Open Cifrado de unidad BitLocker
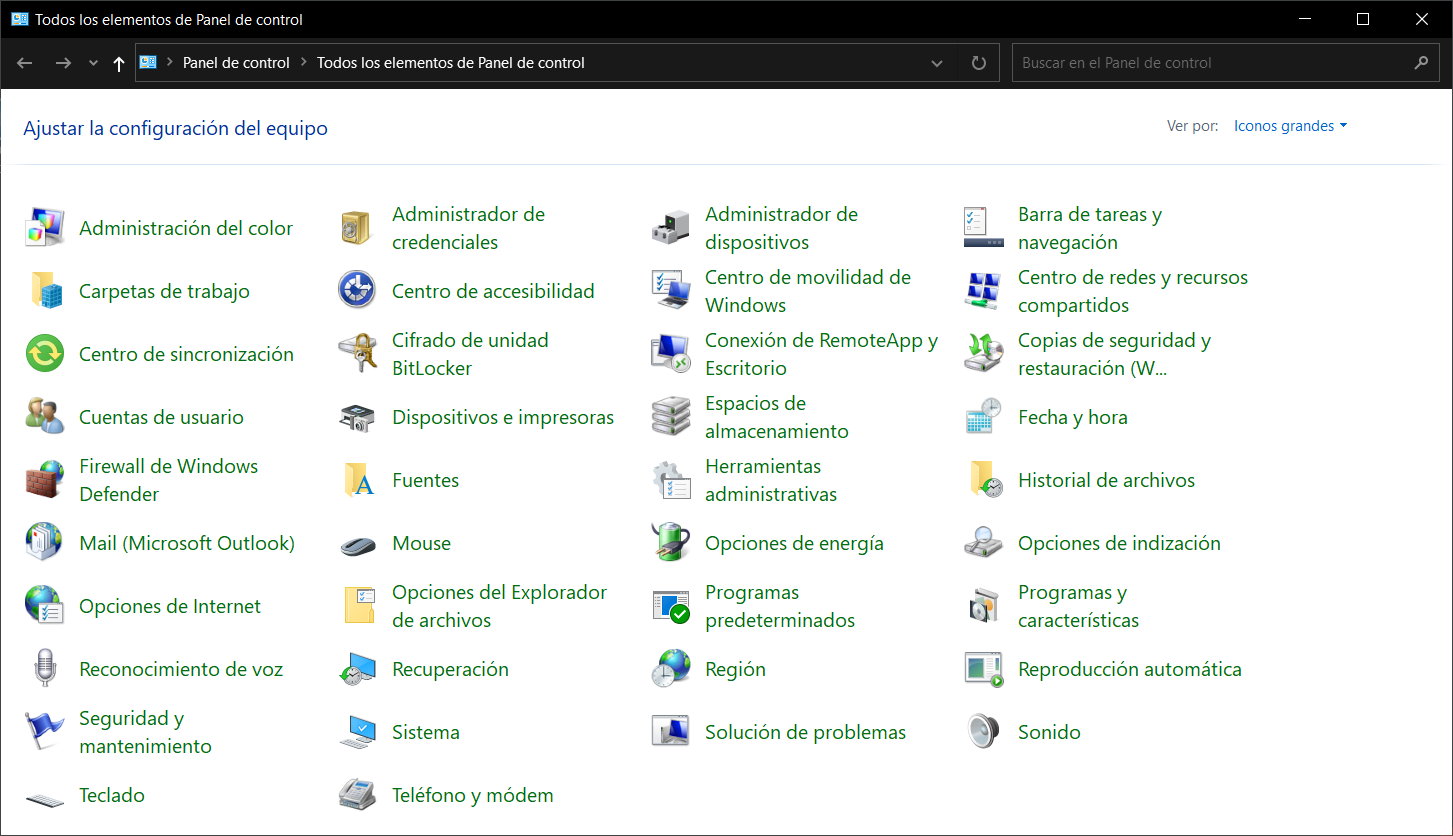The image size is (1453, 836). coord(470,354)
